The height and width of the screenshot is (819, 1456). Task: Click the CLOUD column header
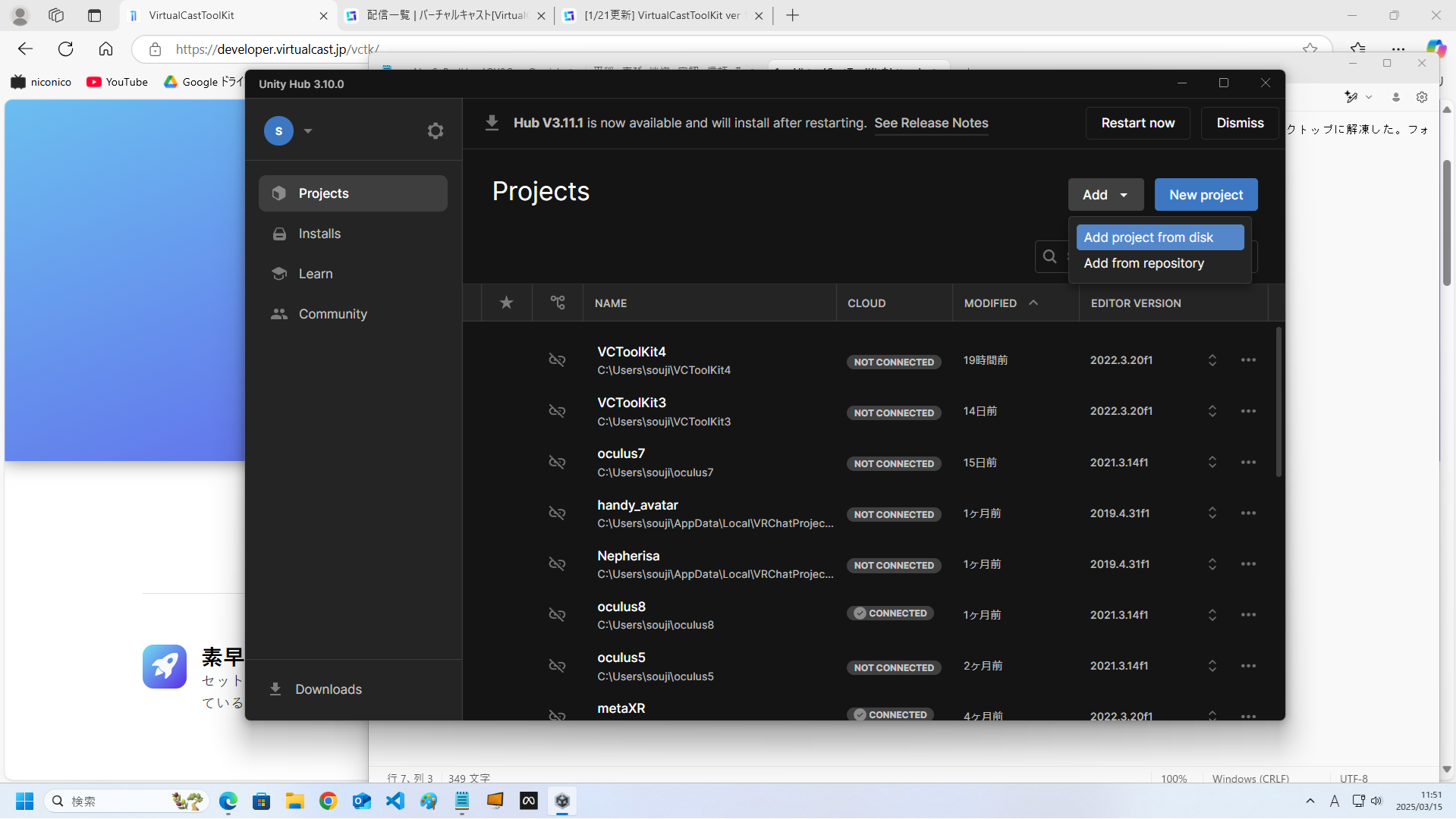click(866, 303)
